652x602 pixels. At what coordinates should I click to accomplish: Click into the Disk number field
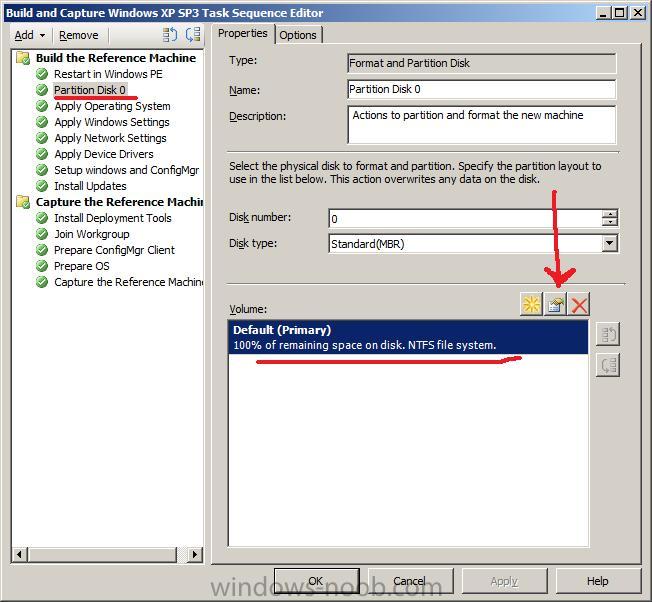coord(465,219)
